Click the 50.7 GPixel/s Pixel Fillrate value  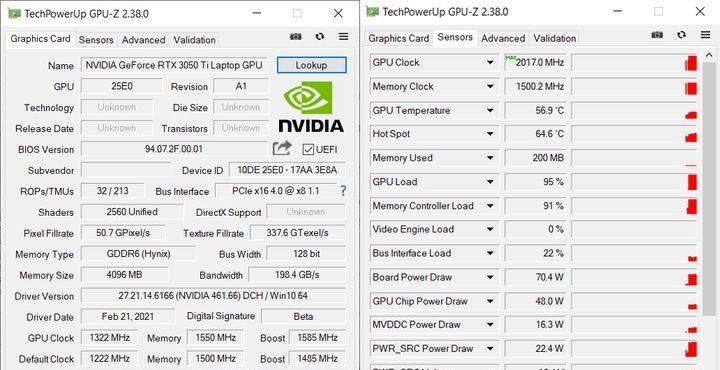[123, 233]
